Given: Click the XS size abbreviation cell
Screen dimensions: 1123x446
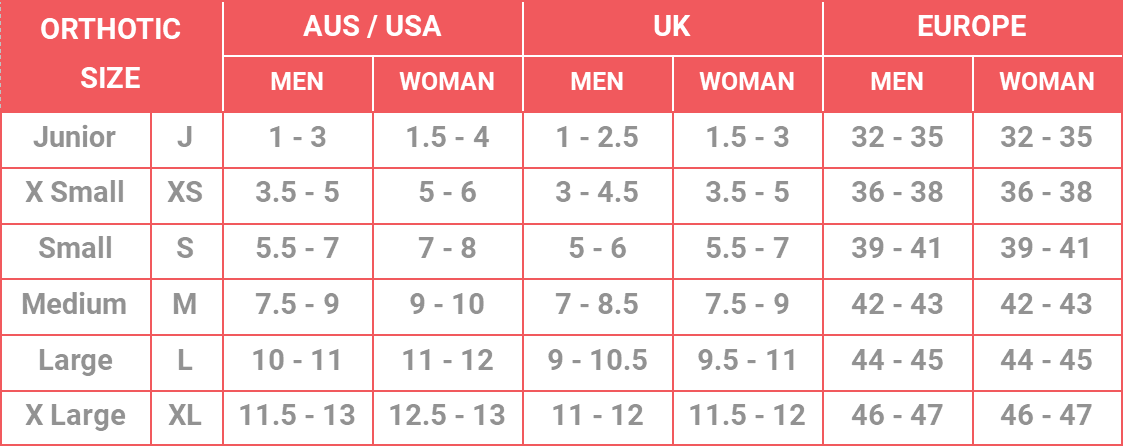Looking at the screenshot, I should 185,195.
